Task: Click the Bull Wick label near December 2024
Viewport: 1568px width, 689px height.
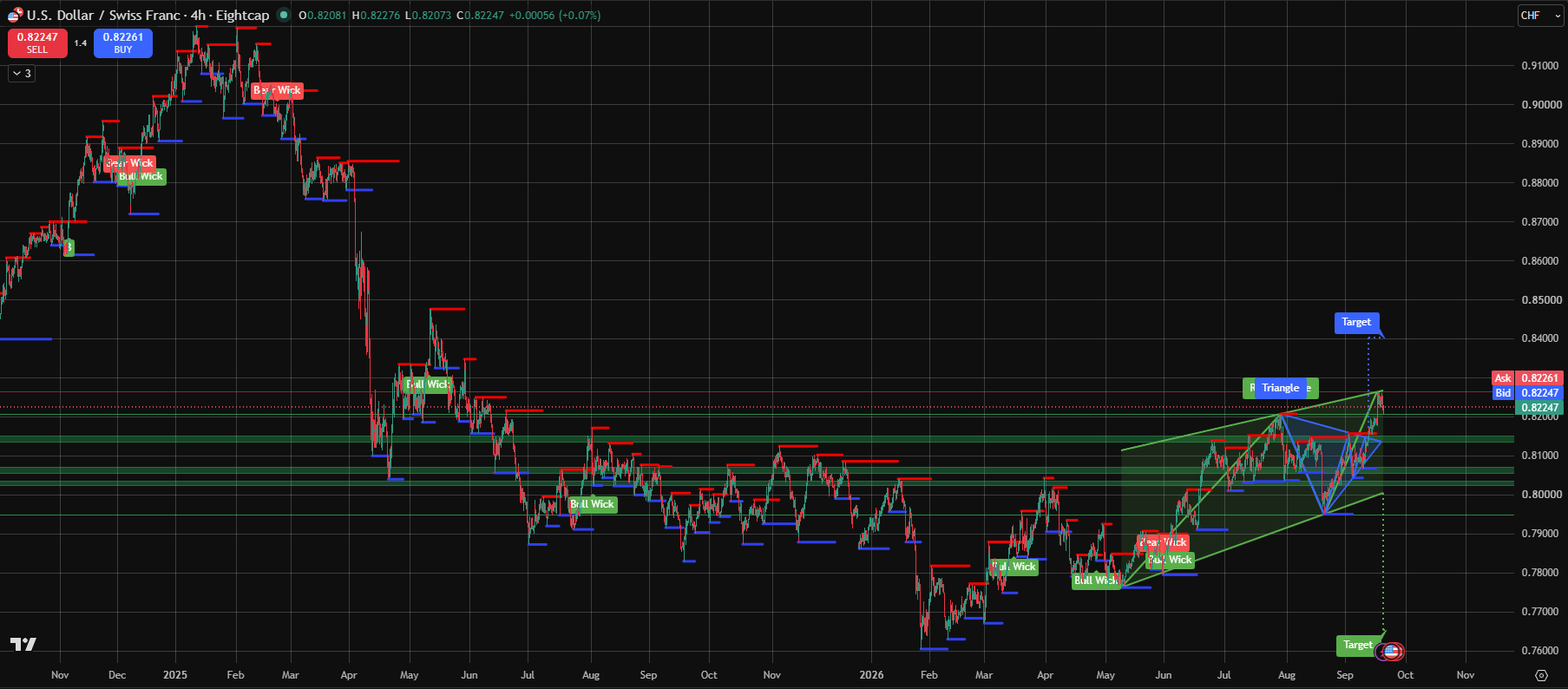Action: (x=141, y=176)
